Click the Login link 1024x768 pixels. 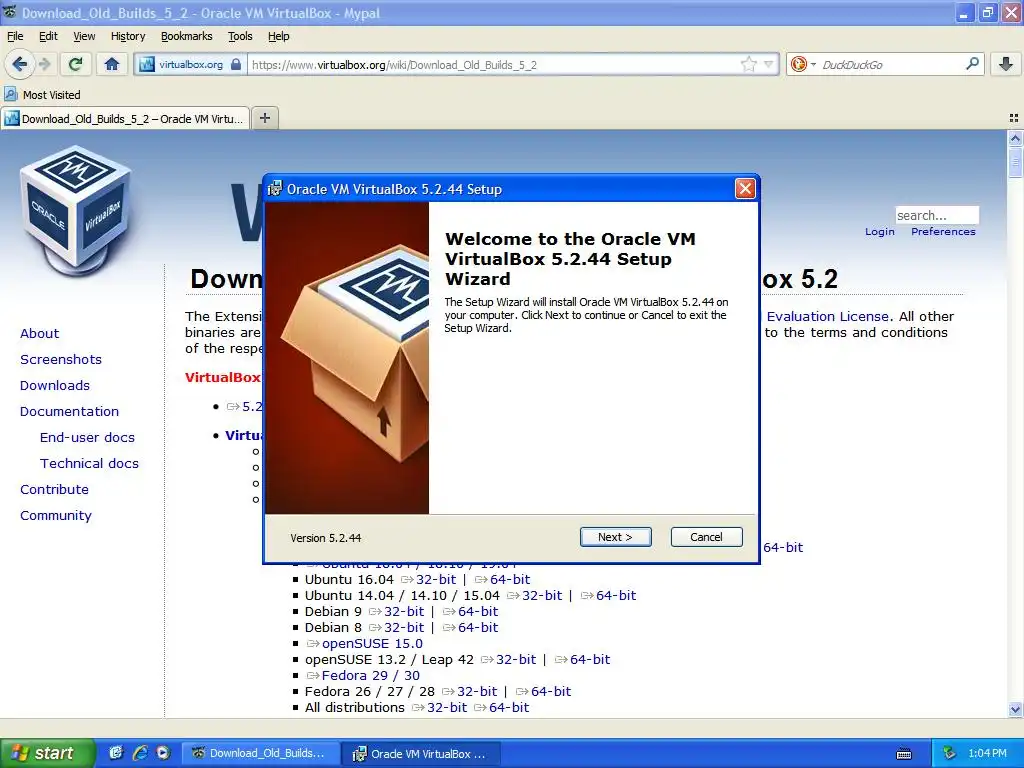click(x=880, y=232)
